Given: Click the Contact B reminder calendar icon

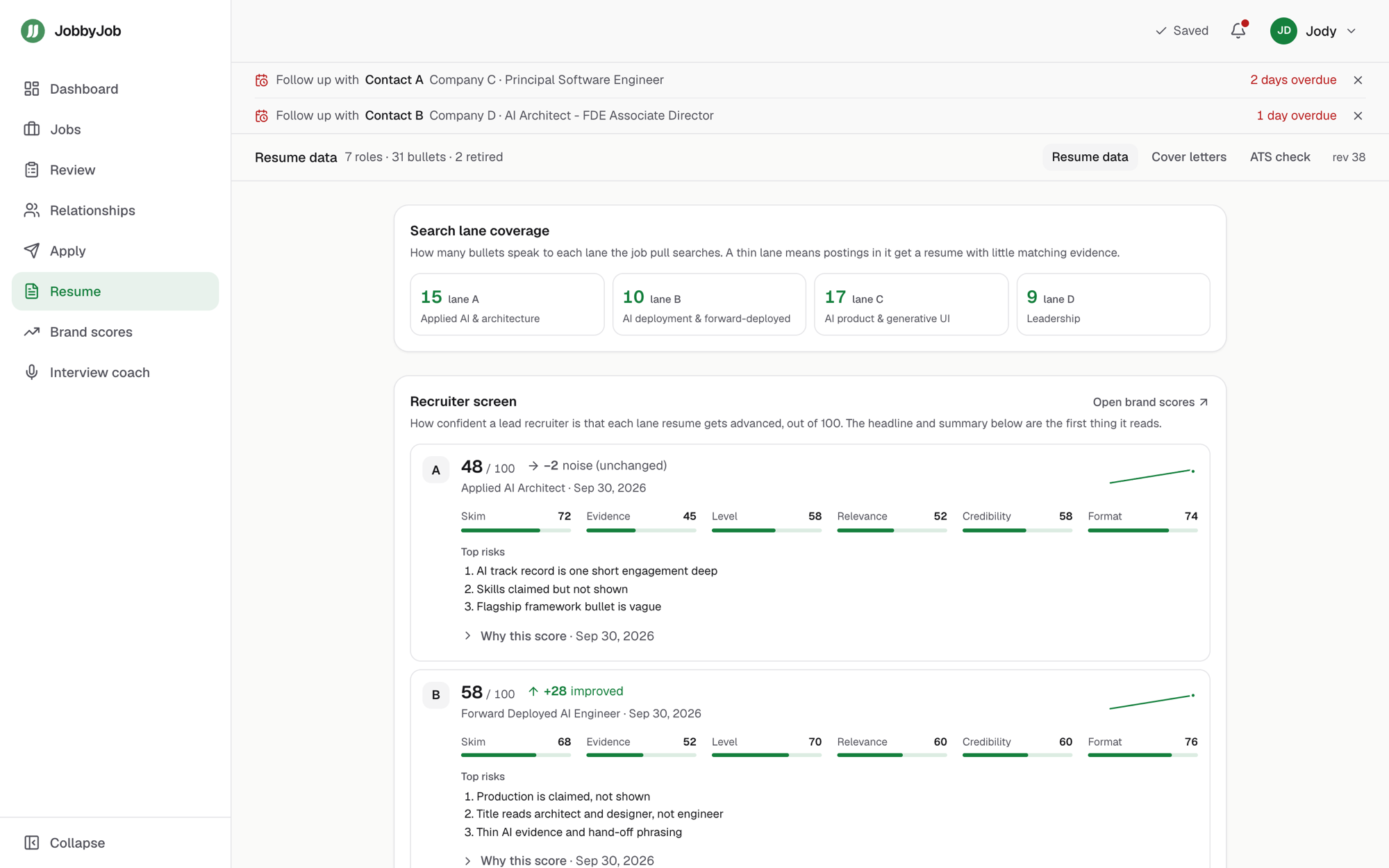Looking at the screenshot, I should [x=262, y=116].
